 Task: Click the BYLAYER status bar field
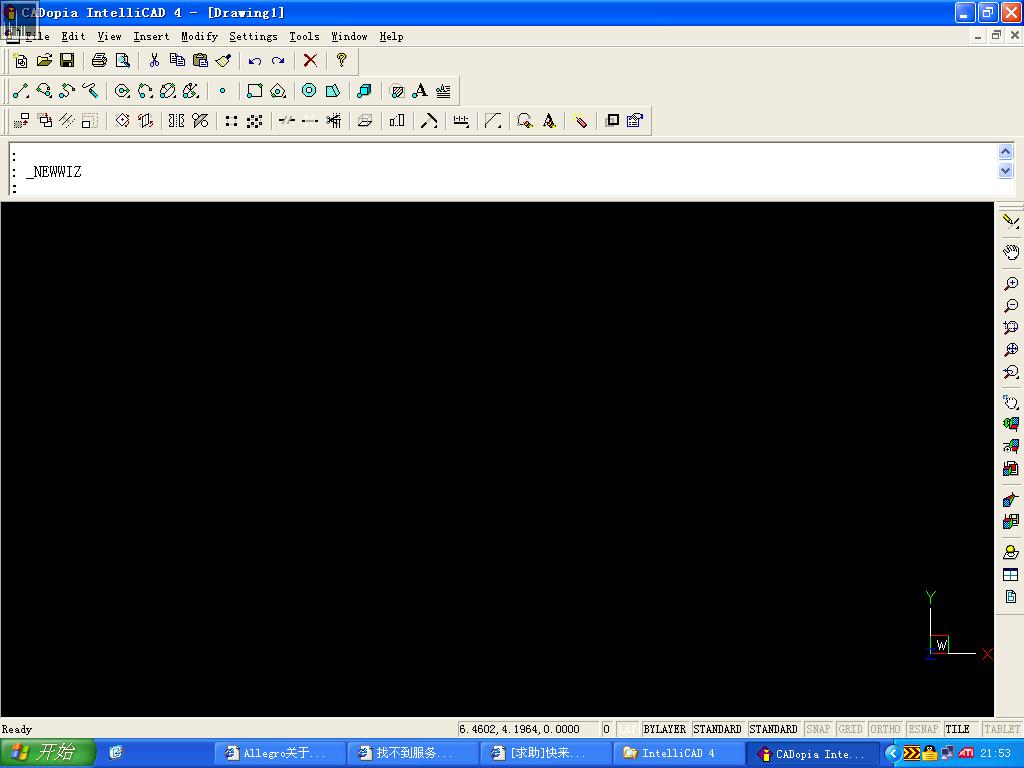point(664,729)
